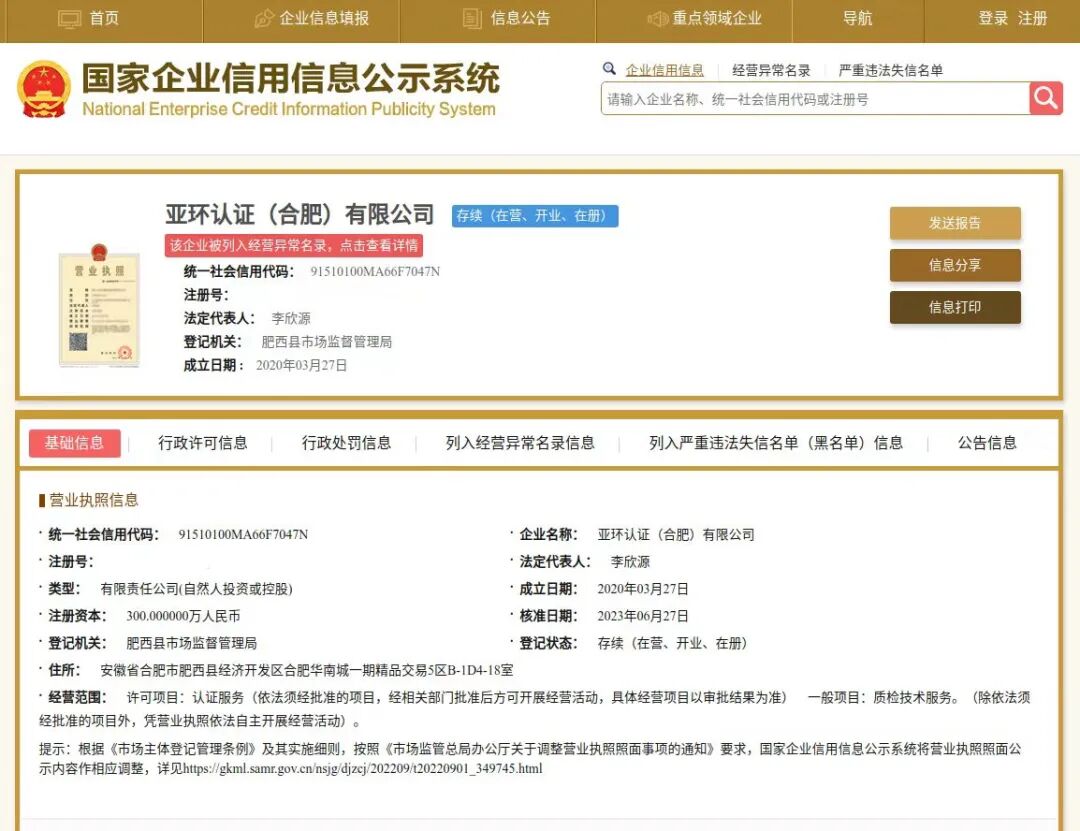Open the 列入经营异常名录信息 tab
The image size is (1080, 831).
pyautogui.click(x=516, y=443)
